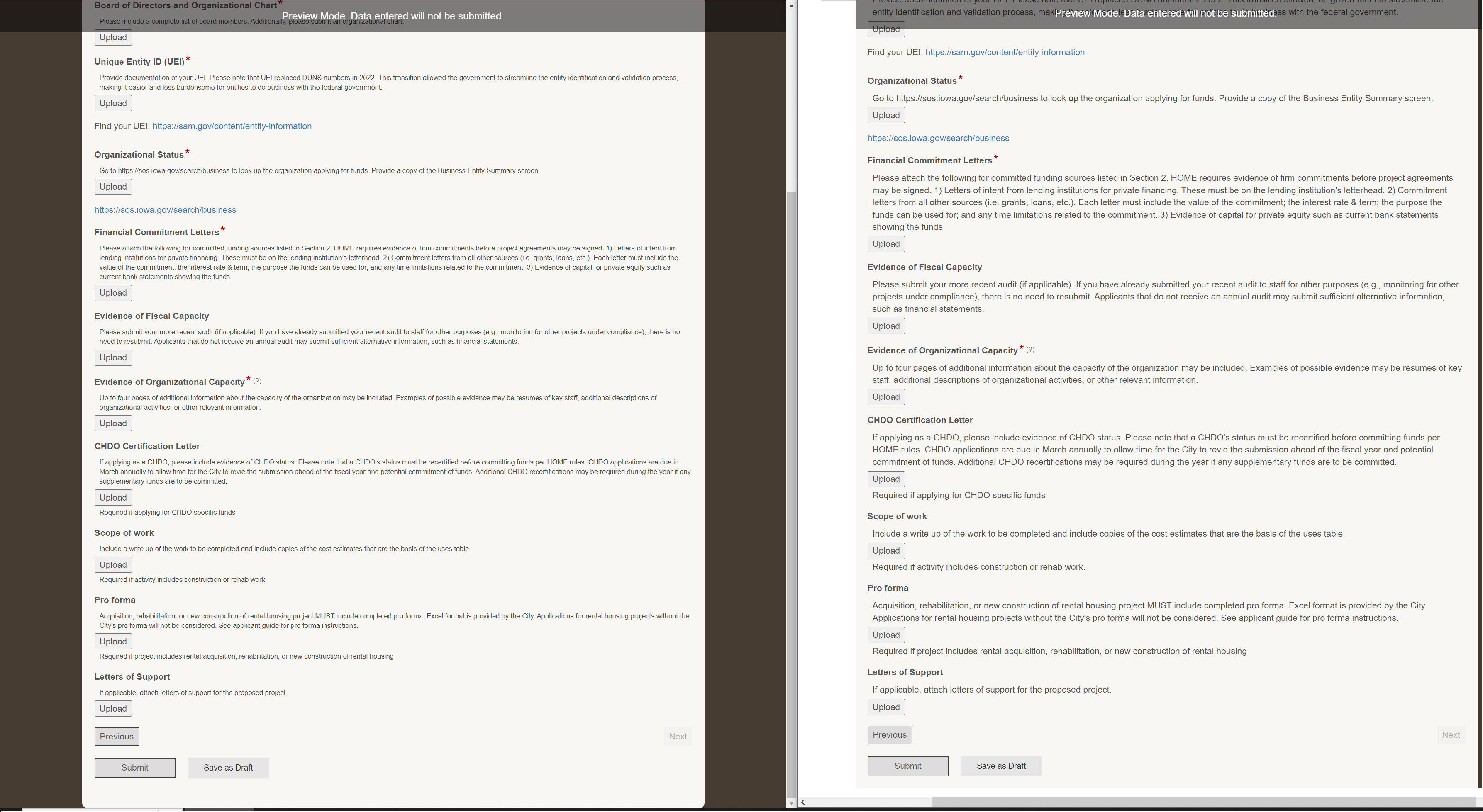
Task: Click the Upload icon for CHDO Certification Letter
Action: pyautogui.click(x=112, y=497)
